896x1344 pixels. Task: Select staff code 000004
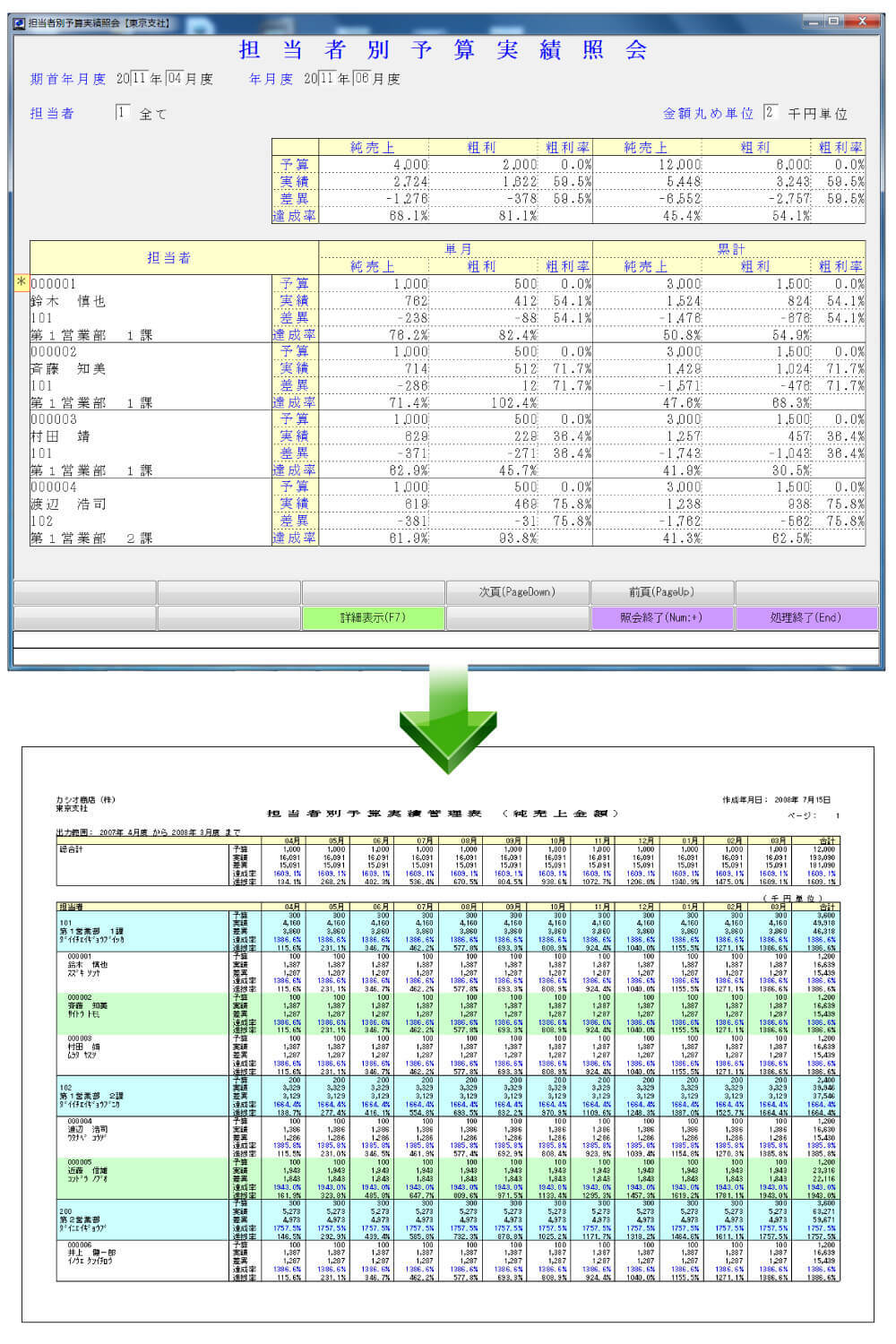54,487
